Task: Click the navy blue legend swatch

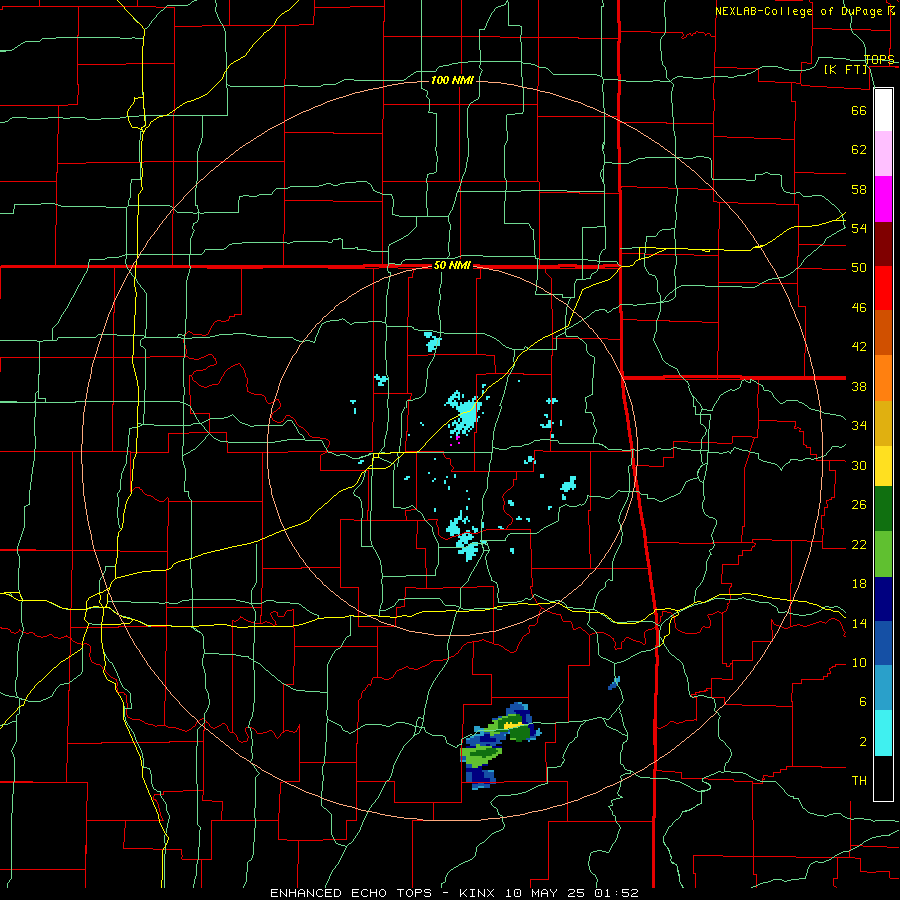Action: tap(883, 599)
